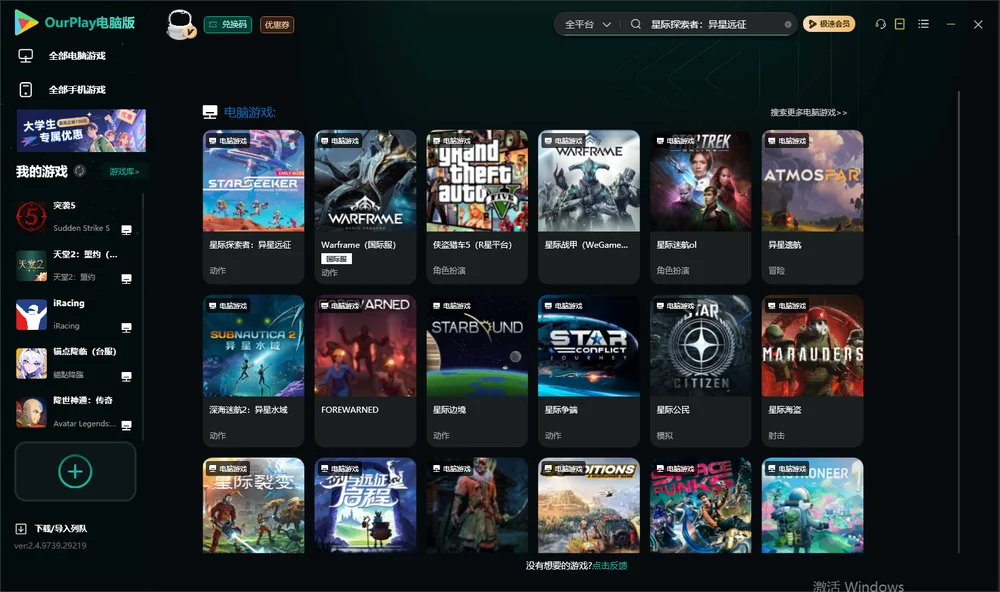Open 突袭5 Sudden Strike 5 entry

coord(75,216)
